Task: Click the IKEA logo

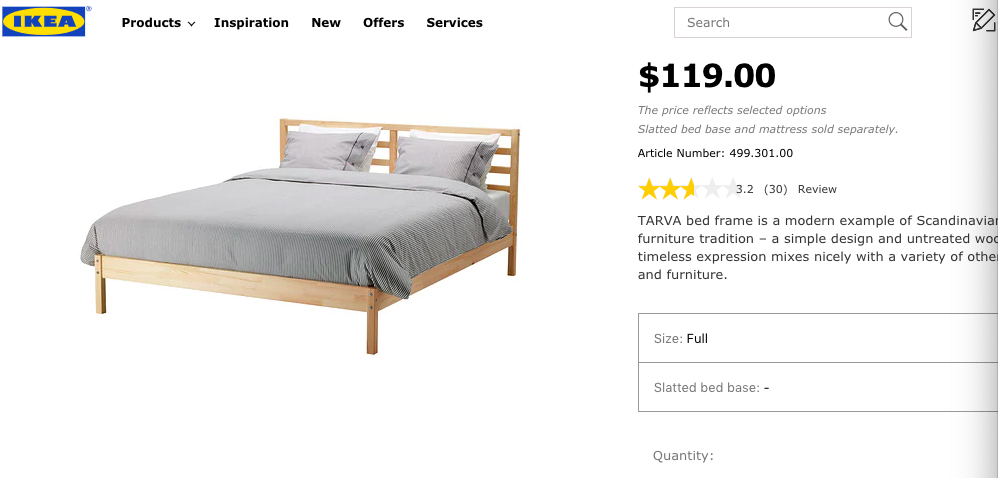Action: (x=46, y=21)
